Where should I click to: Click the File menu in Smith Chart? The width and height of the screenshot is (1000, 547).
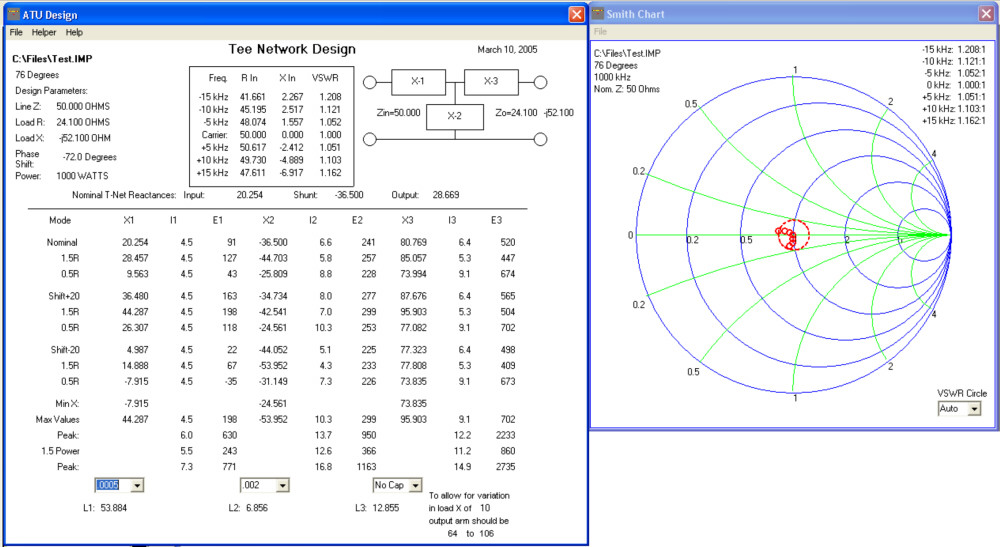coord(601,32)
